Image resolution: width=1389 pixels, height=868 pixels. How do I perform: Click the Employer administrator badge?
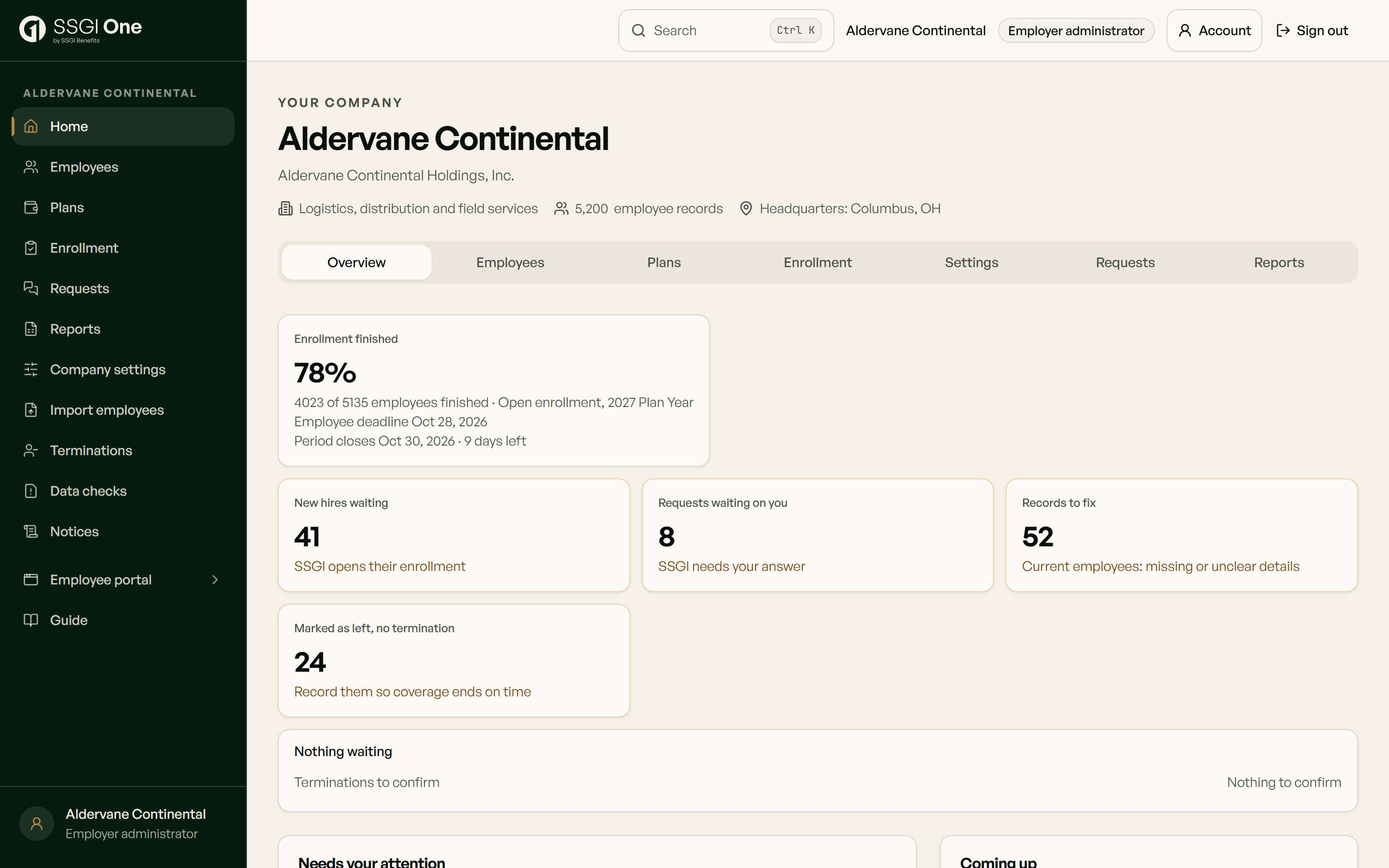[1076, 30]
